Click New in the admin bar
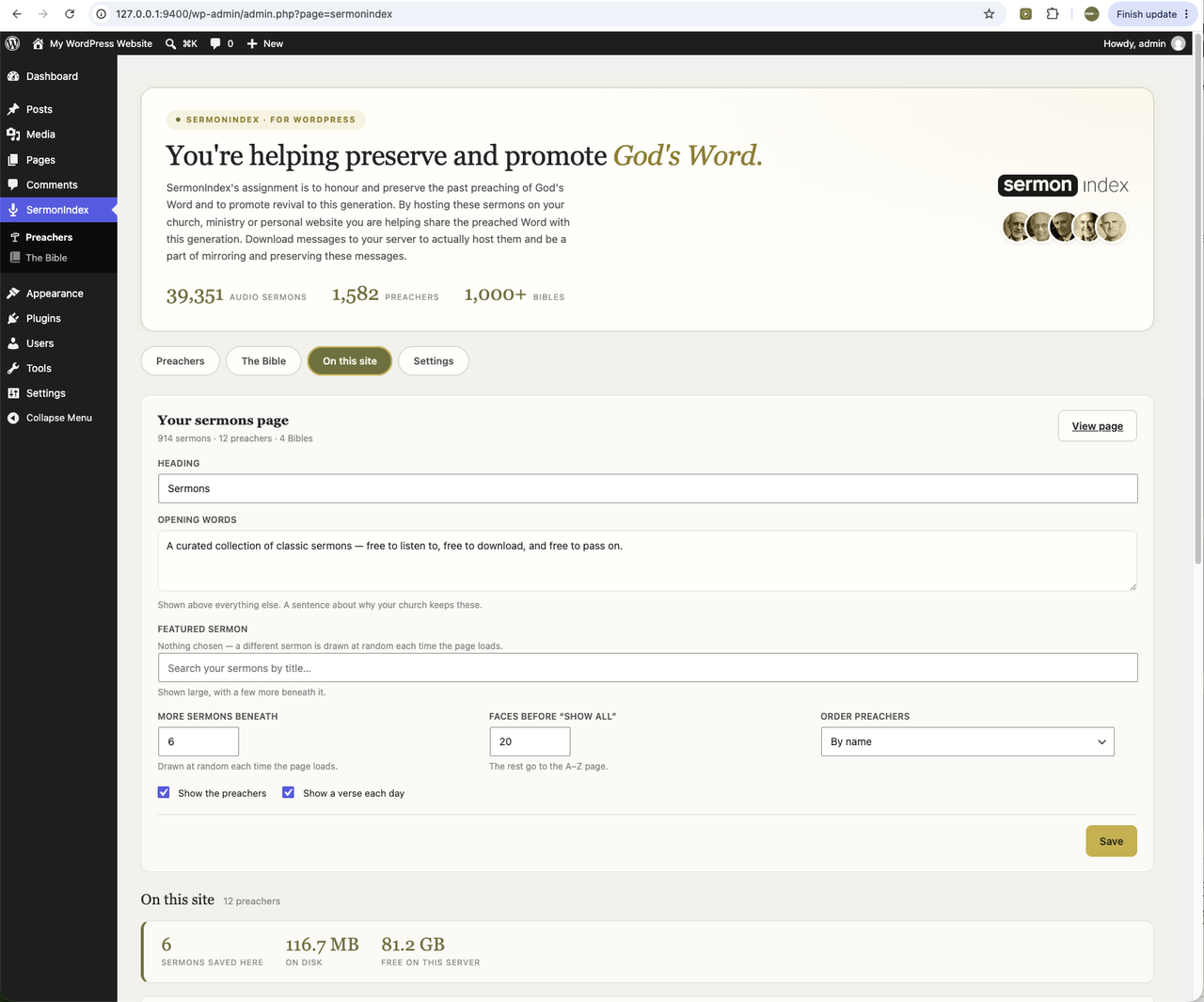1204x1002 pixels. pos(273,43)
